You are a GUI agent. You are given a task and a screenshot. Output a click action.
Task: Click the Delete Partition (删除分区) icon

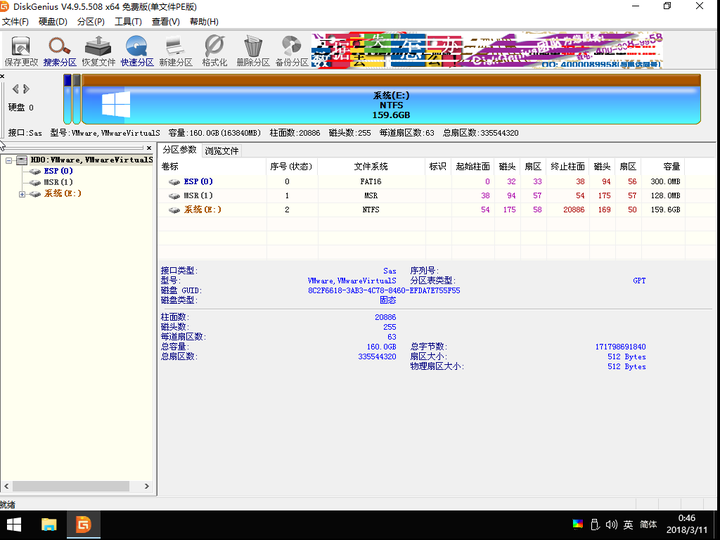point(253,51)
